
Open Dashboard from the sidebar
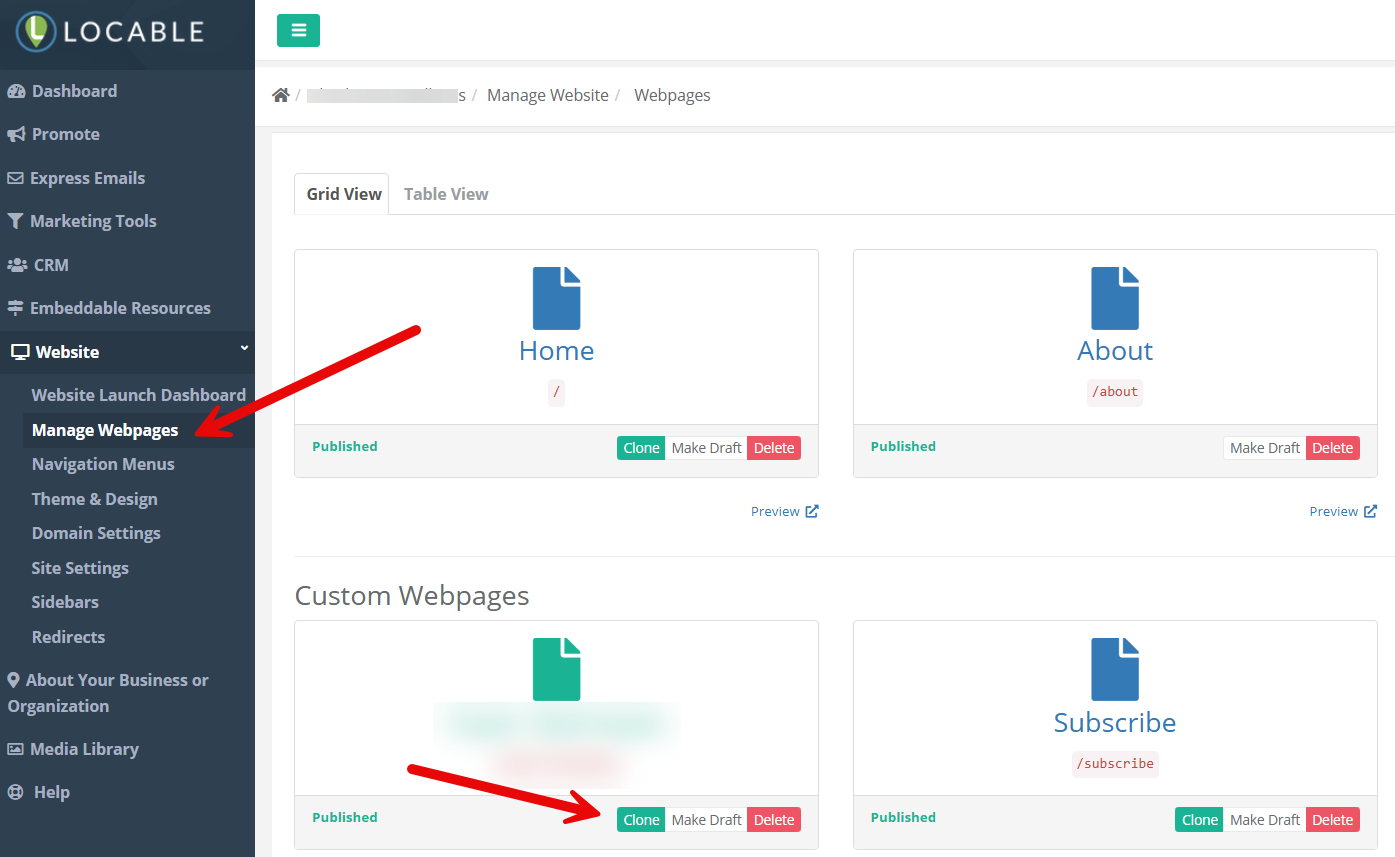[x=74, y=91]
